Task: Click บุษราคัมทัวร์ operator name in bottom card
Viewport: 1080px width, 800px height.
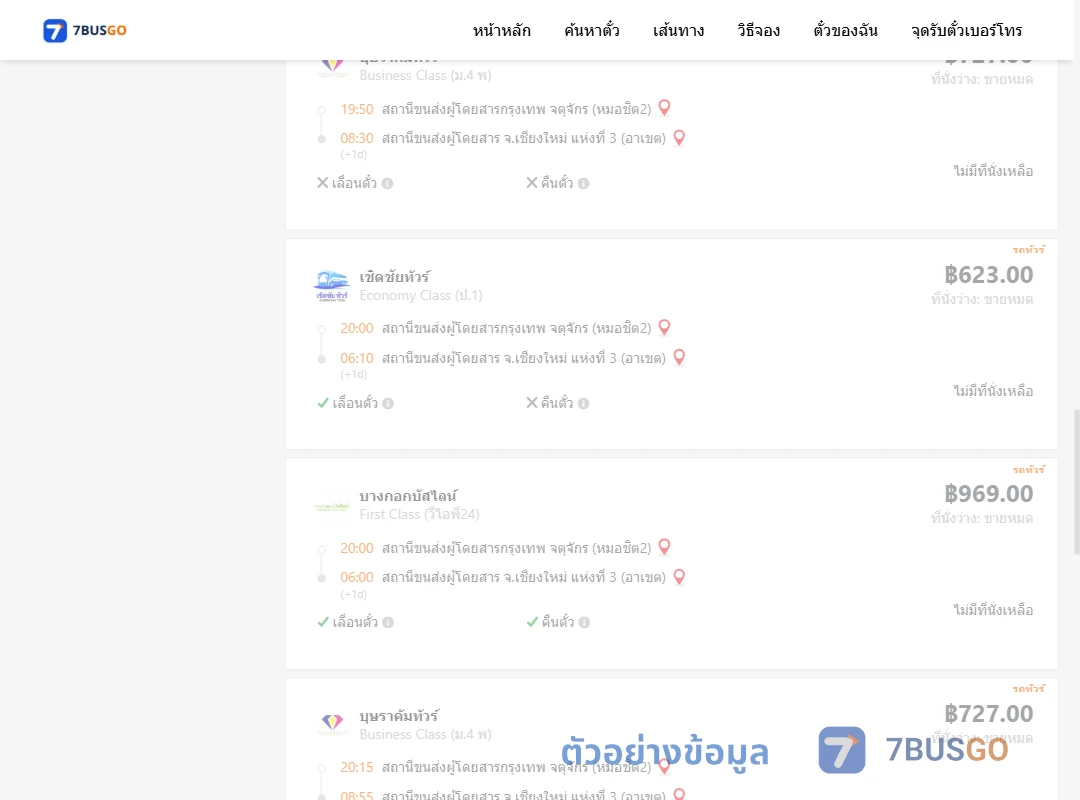Action: click(399, 716)
